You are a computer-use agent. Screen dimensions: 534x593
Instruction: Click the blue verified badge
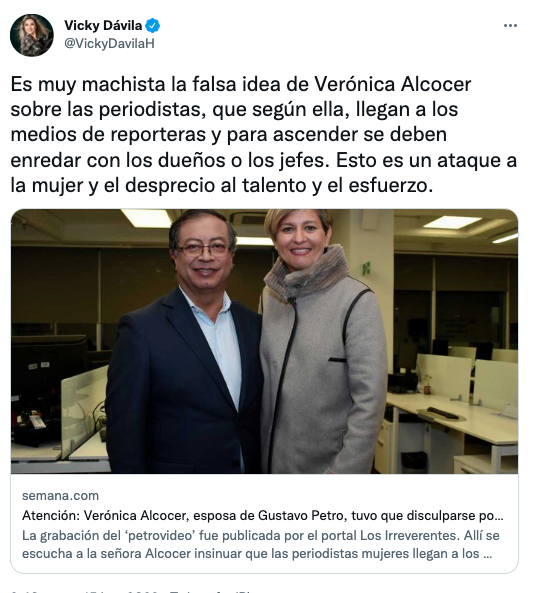[x=153, y=26]
